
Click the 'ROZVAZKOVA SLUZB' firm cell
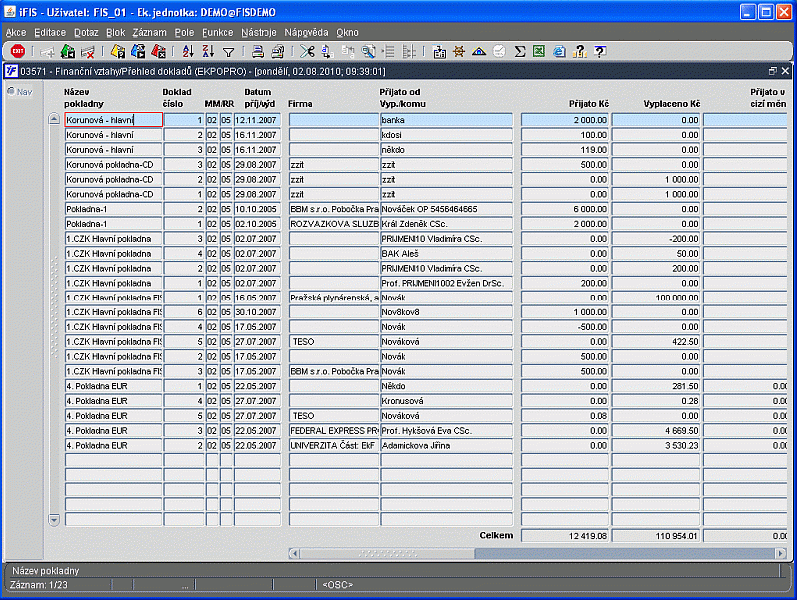(334, 224)
